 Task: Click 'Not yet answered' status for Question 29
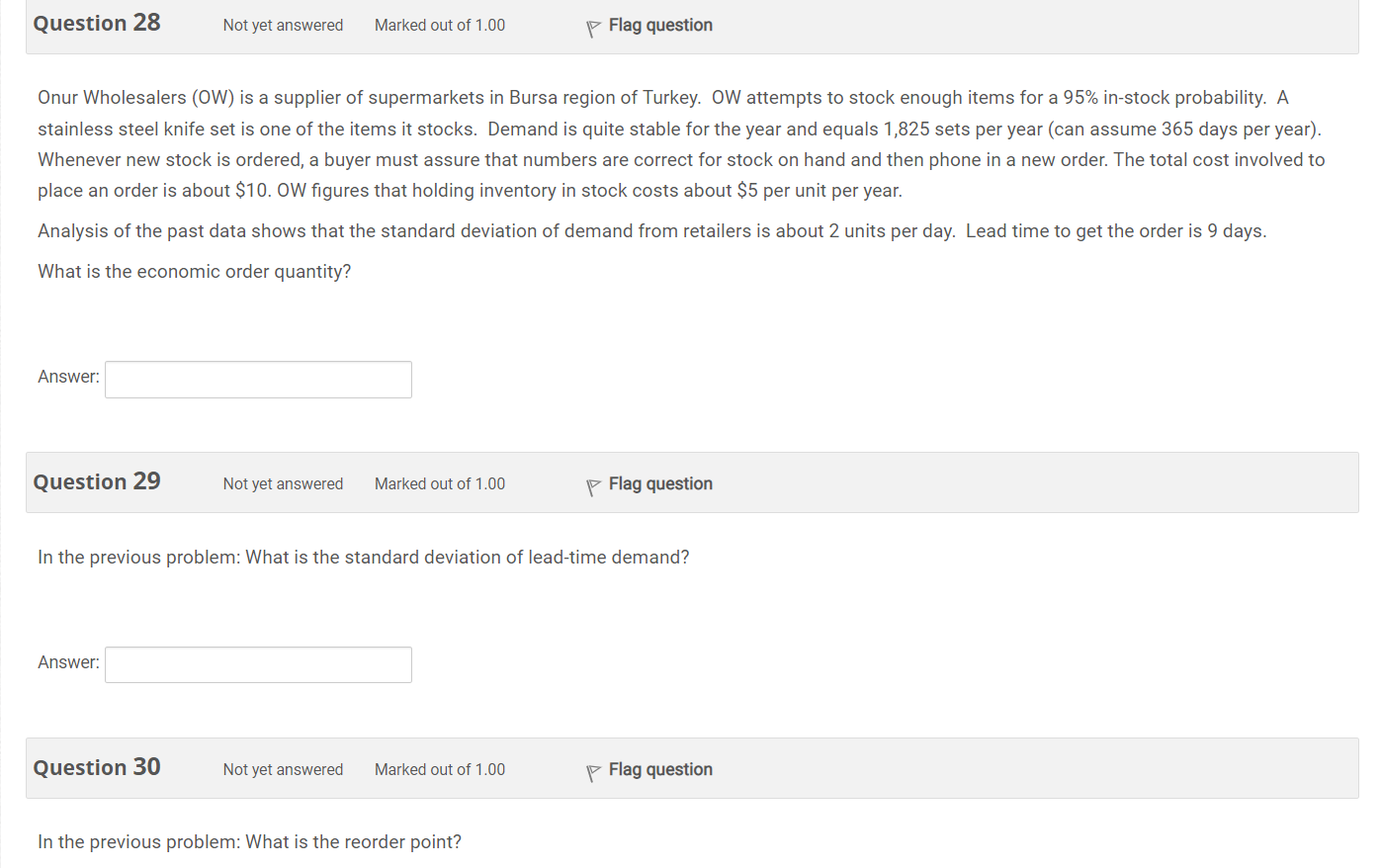[283, 483]
